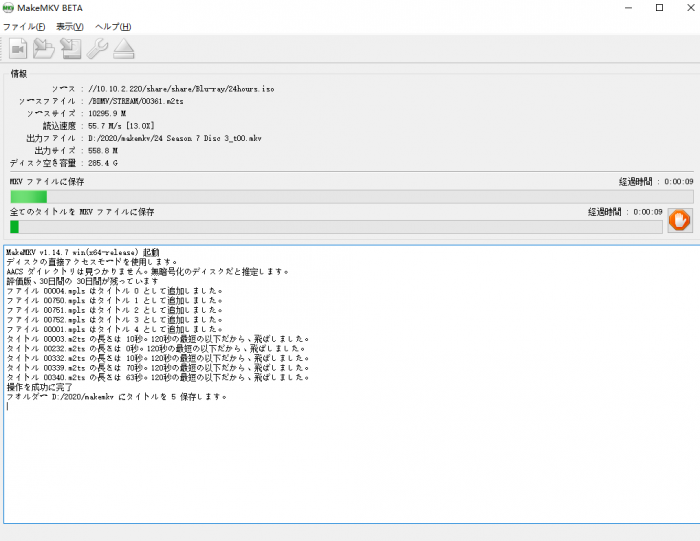Maximize the MakeMKV window
This screenshot has height=541, width=700.
coord(659,8)
